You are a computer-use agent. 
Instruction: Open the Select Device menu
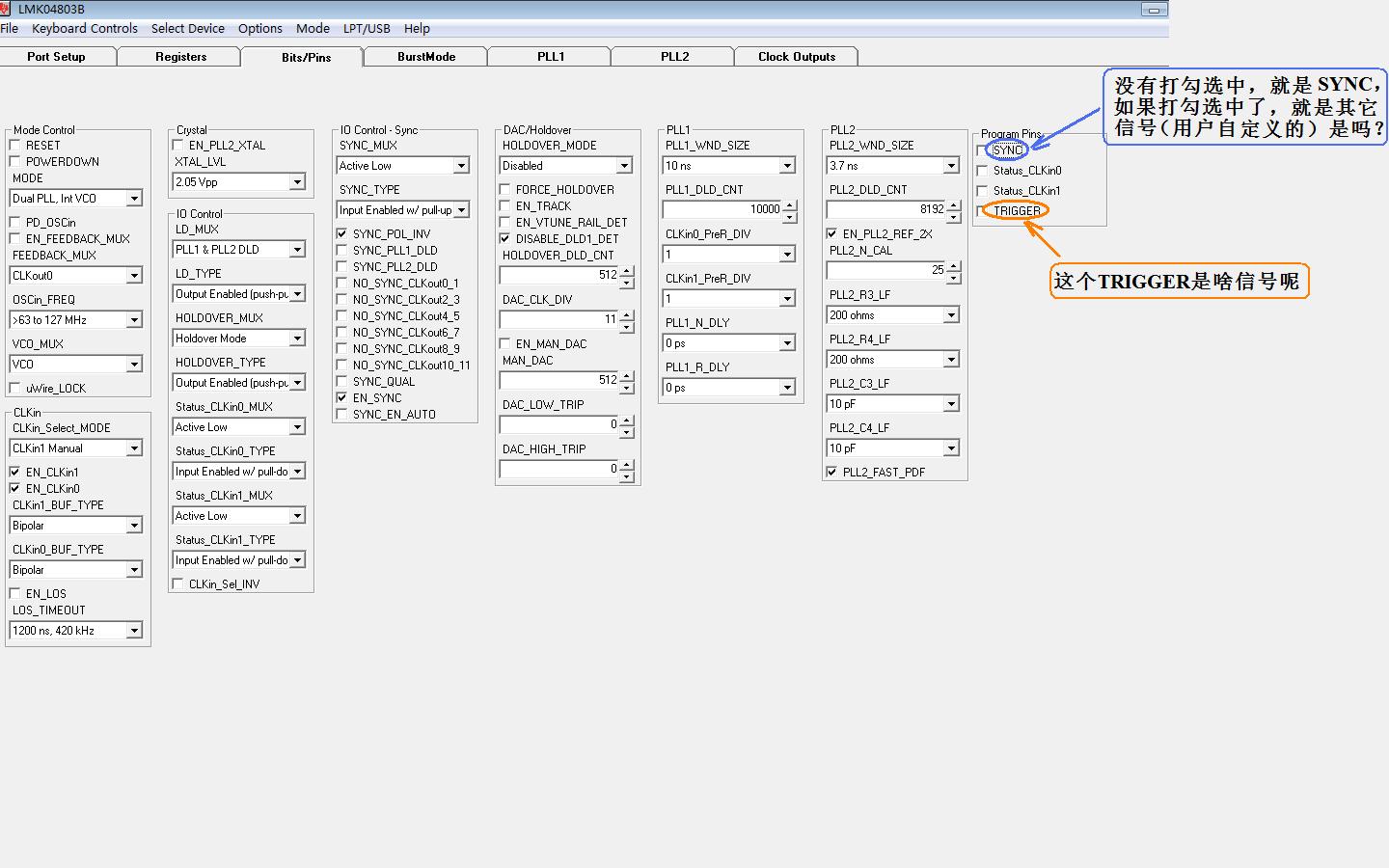pyautogui.click(x=188, y=29)
